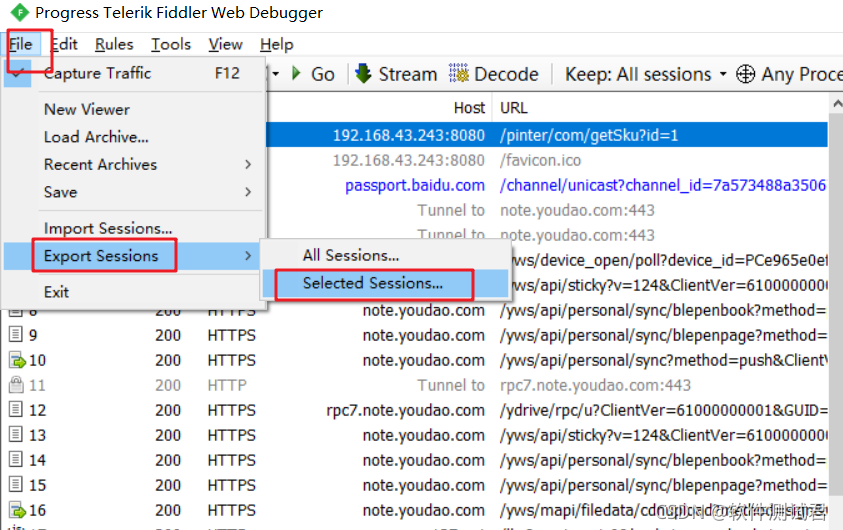Select Selected Sessions export option

385,283
